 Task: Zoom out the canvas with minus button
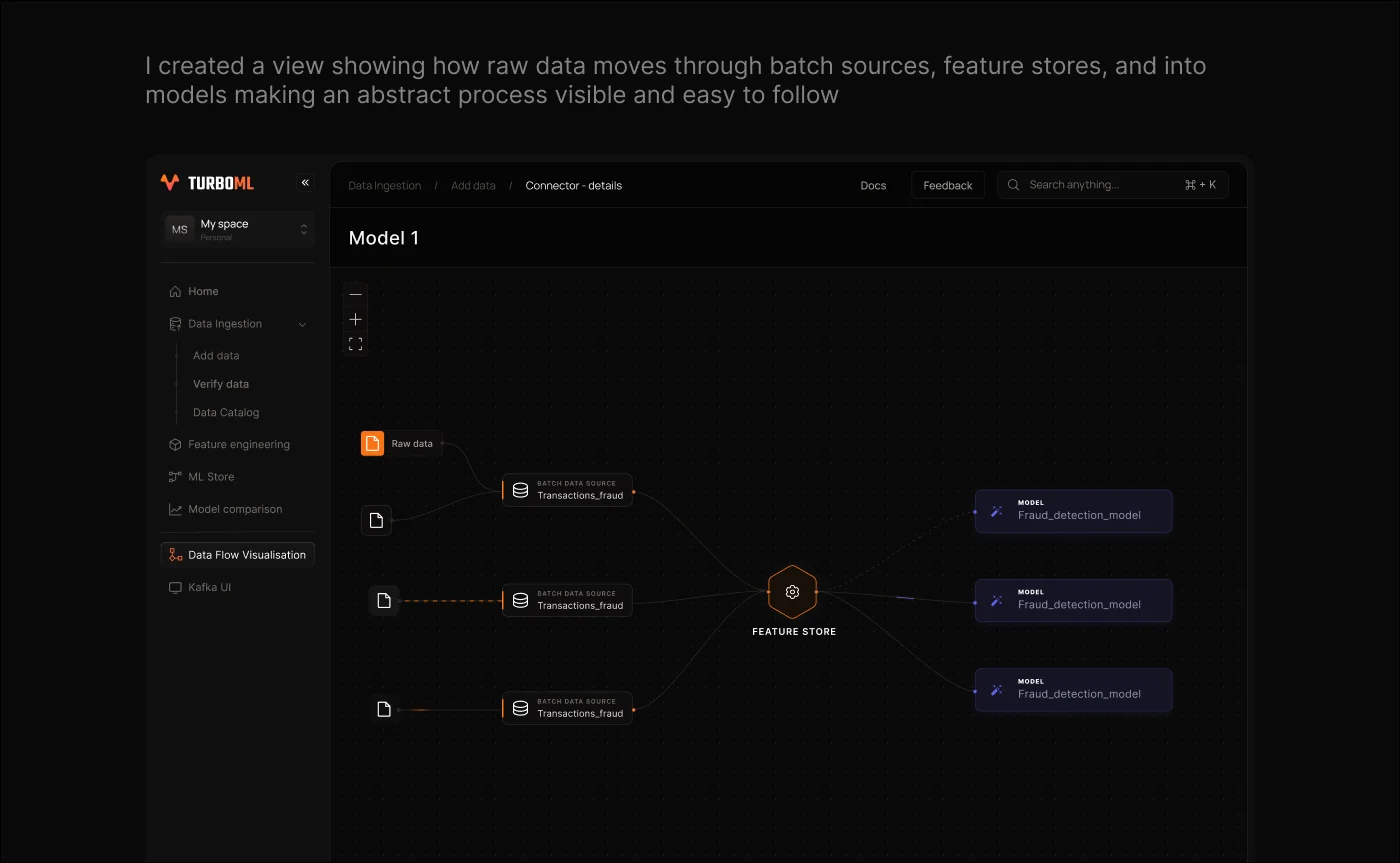click(355, 295)
